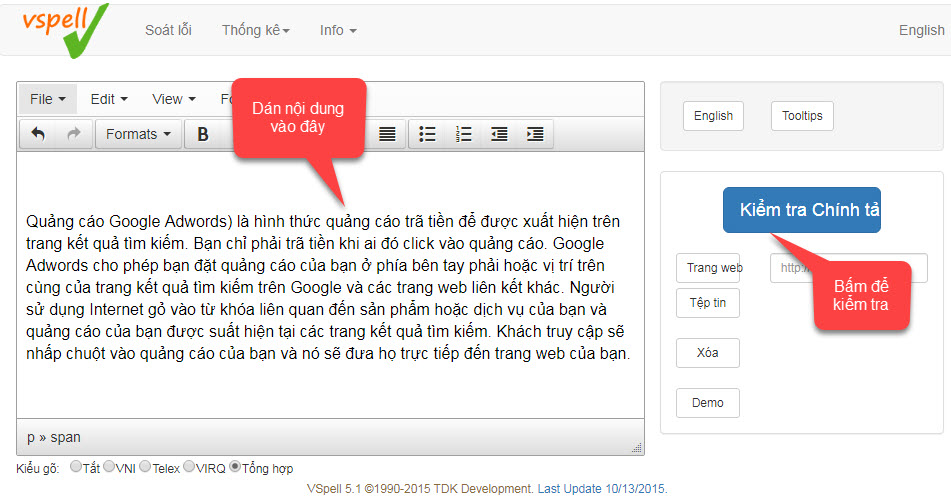Click the 'Kiểu gõ:' label

click(38, 469)
